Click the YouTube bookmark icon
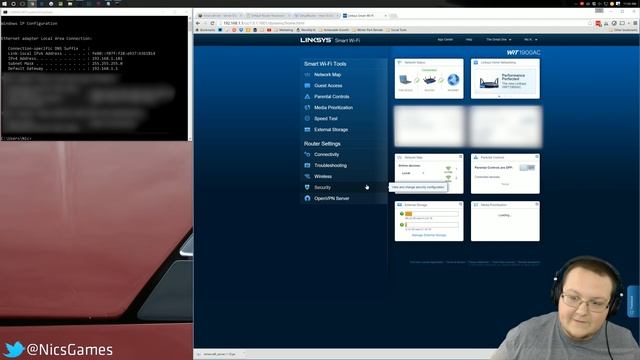640x360 pixels. click(x=269, y=30)
